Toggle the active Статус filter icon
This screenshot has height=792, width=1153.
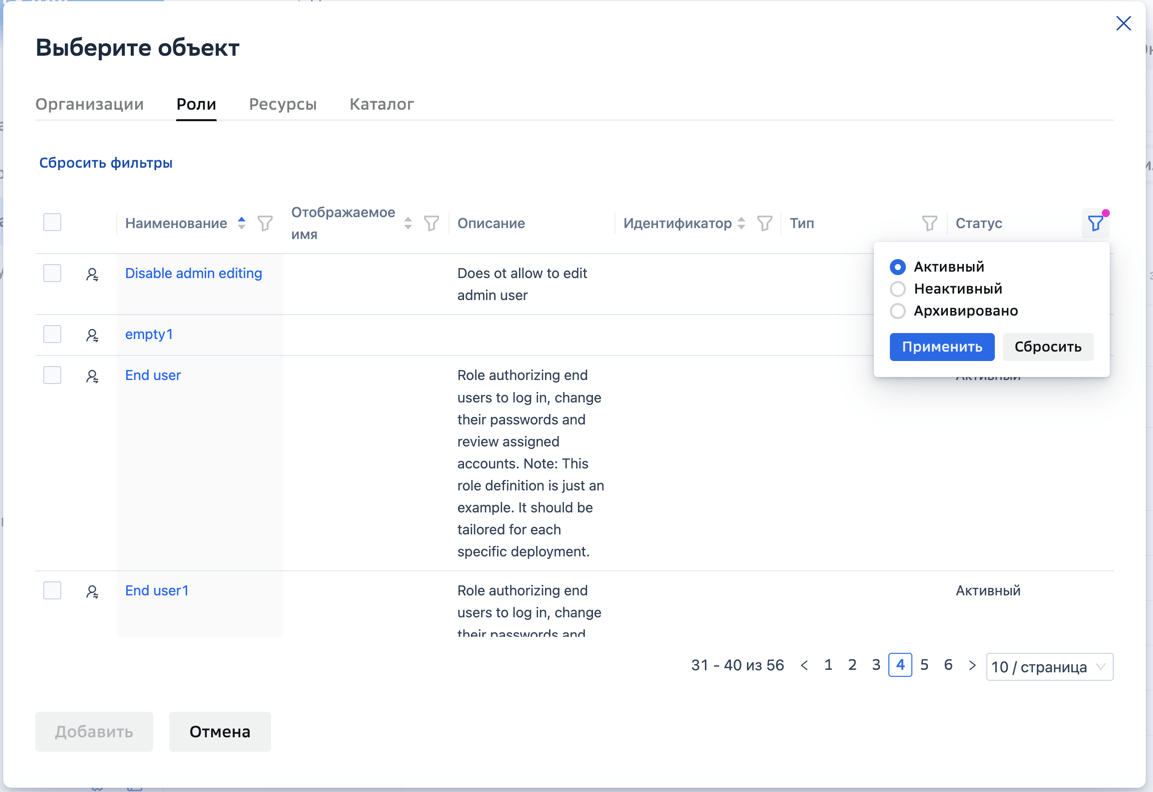tap(1096, 223)
